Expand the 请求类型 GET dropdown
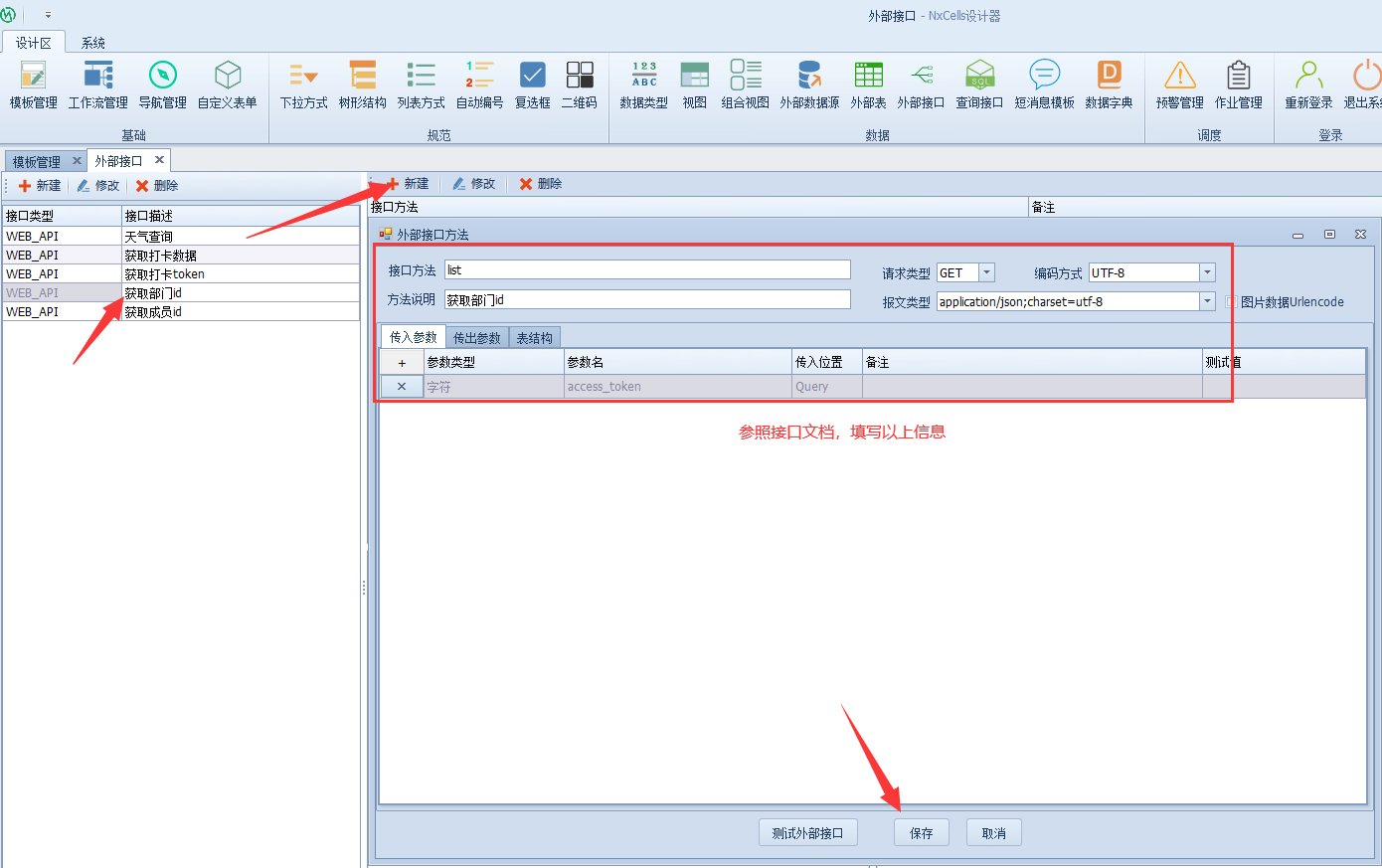 tap(986, 272)
